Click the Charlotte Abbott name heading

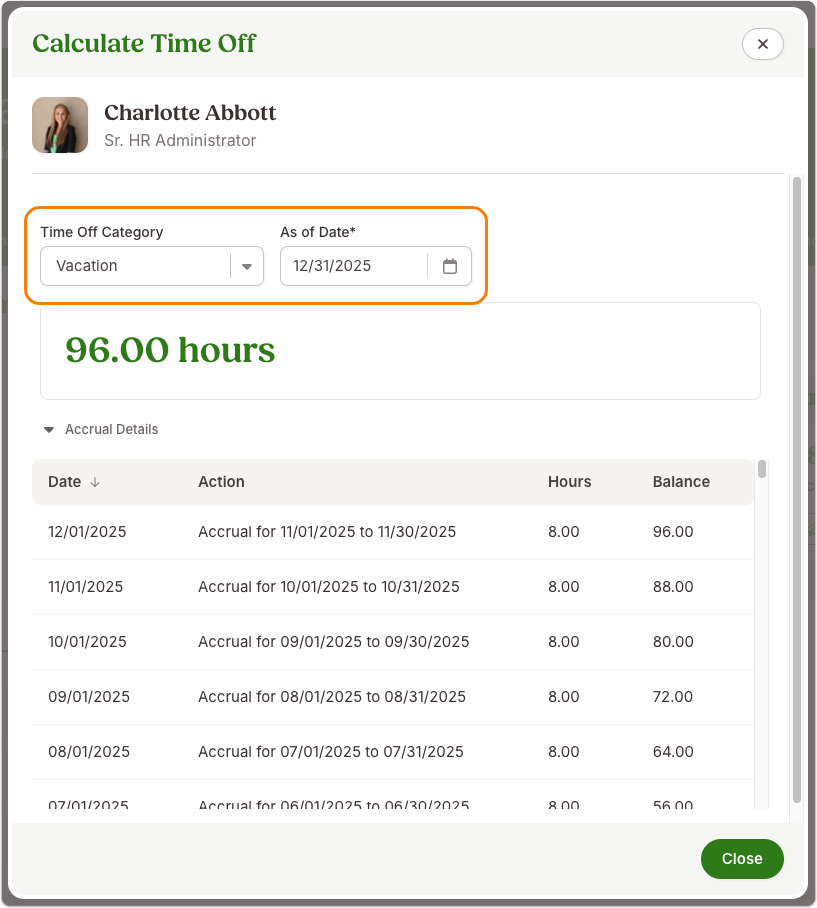click(190, 113)
